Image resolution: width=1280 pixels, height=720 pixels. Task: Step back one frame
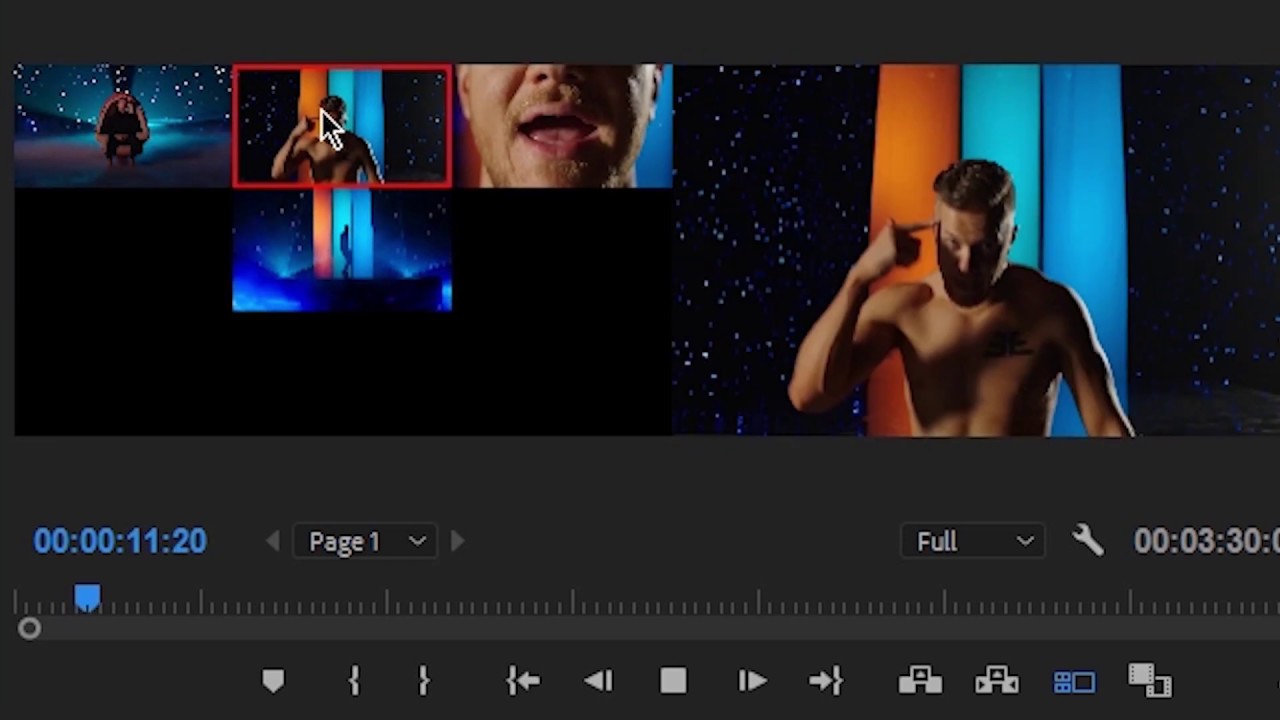[x=598, y=681]
